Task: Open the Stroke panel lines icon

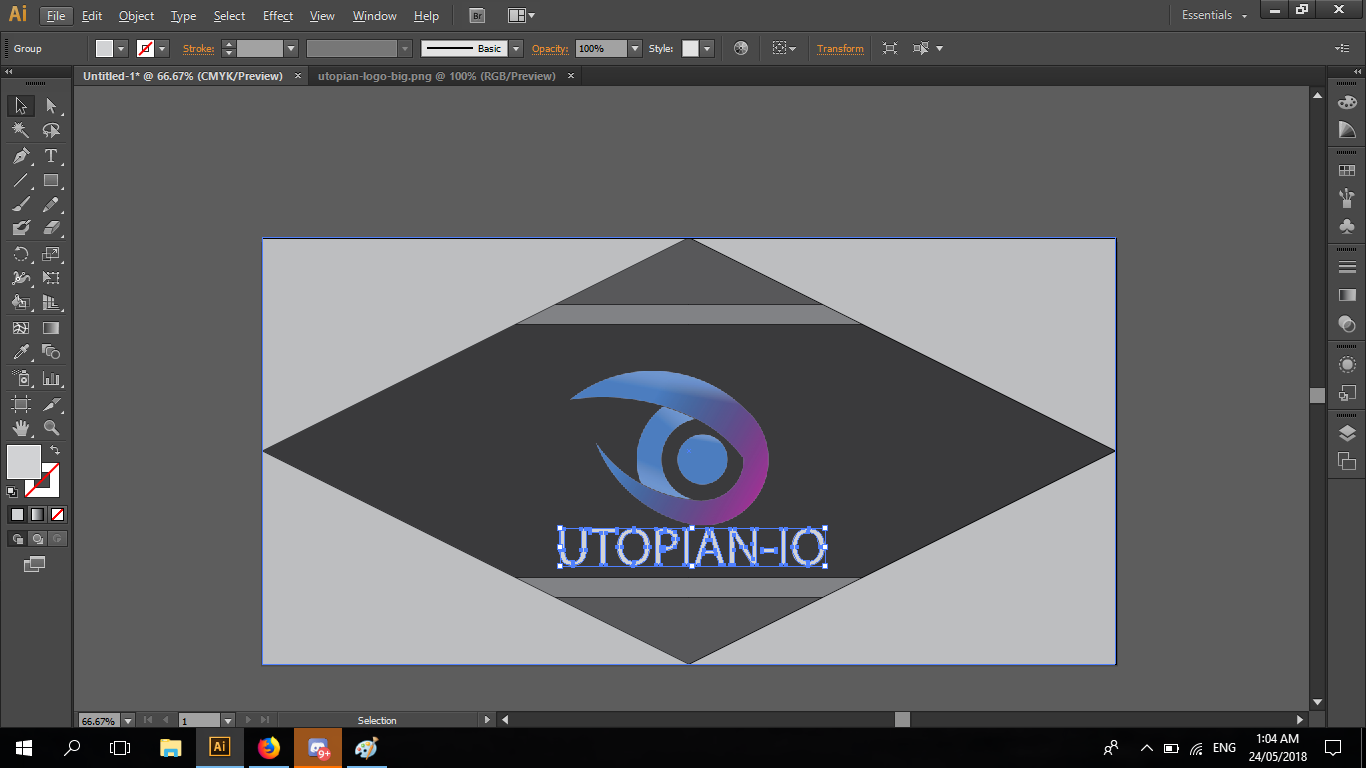Action: coord(1347,267)
